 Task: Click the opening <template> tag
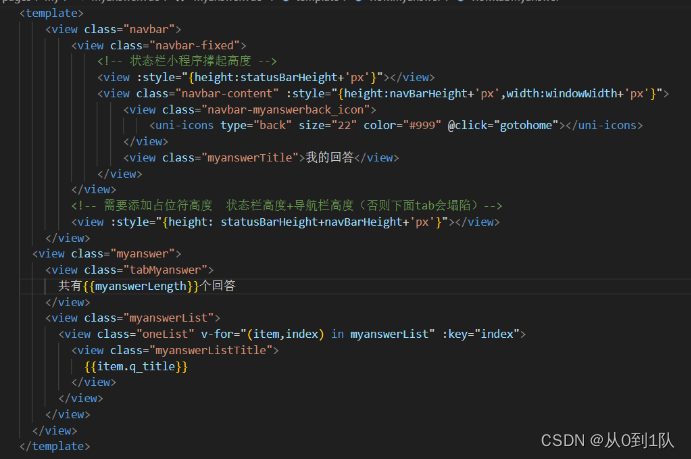[x=51, y=13]
